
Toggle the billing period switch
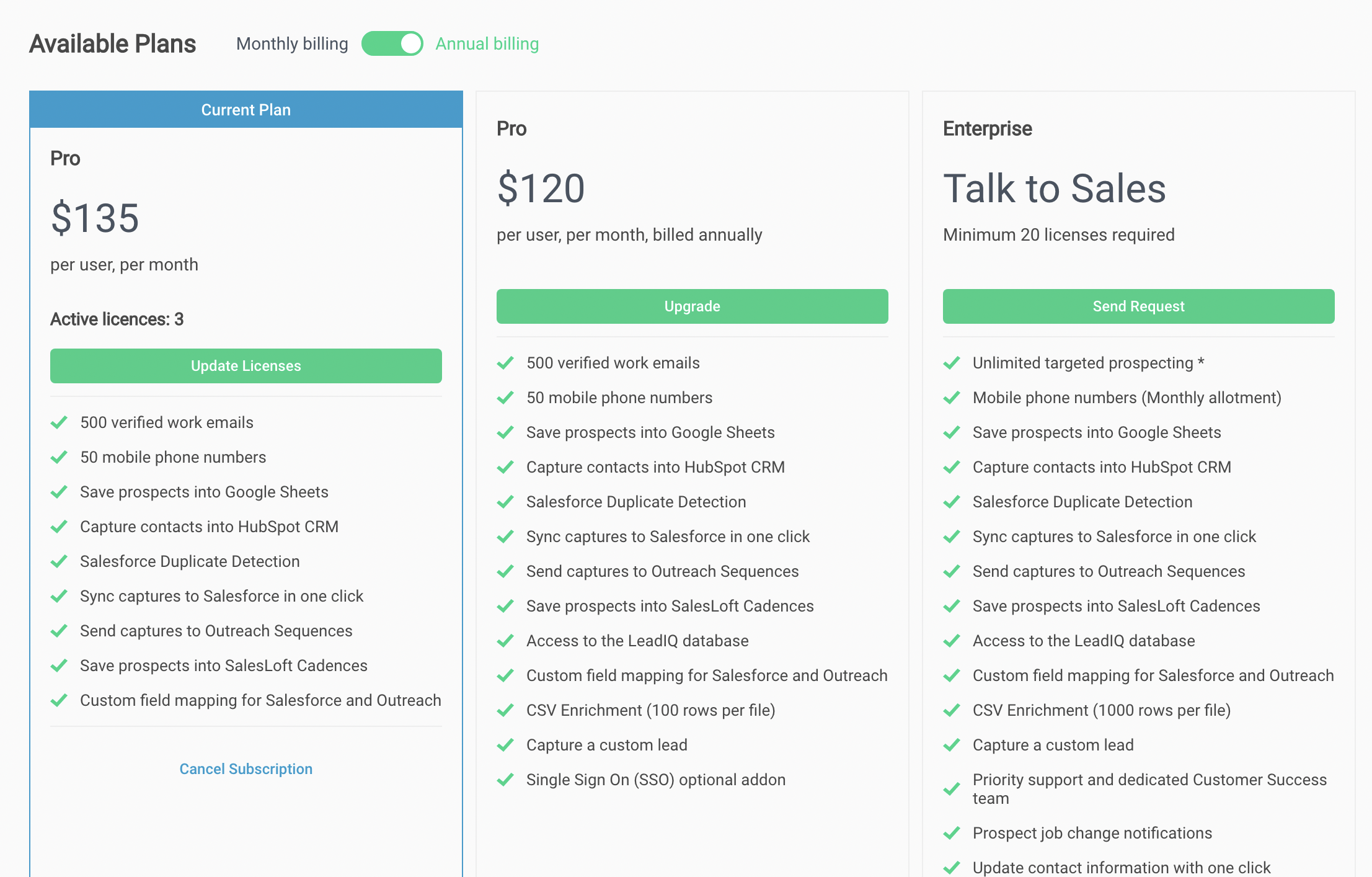pyautogui.click(x=392, y=44)
